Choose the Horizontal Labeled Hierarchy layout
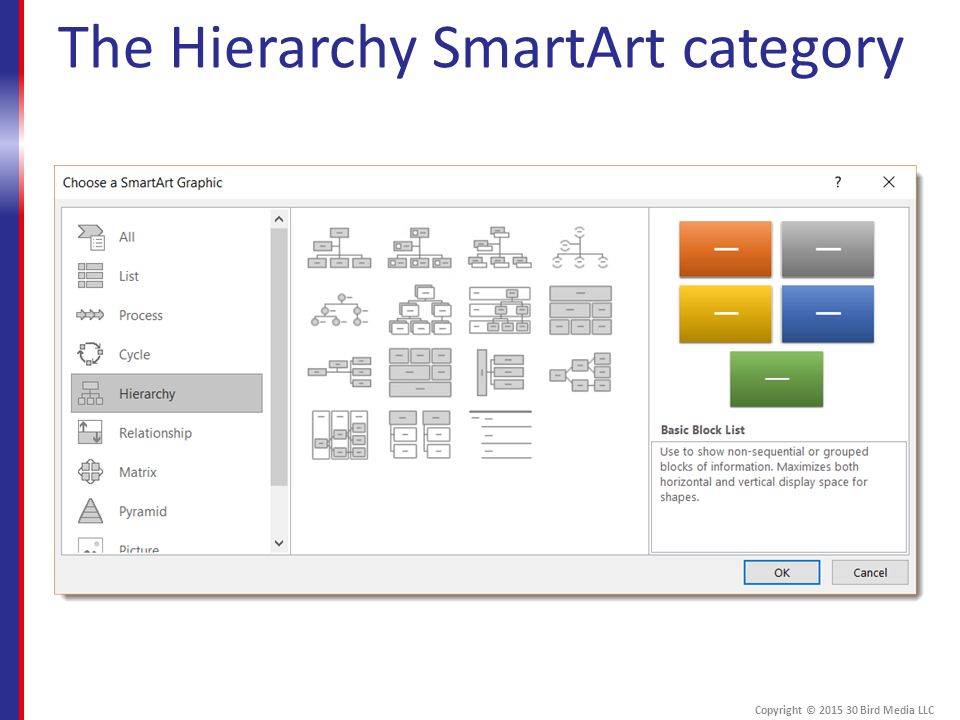960x720 pixels. click(x=339, y=435)
